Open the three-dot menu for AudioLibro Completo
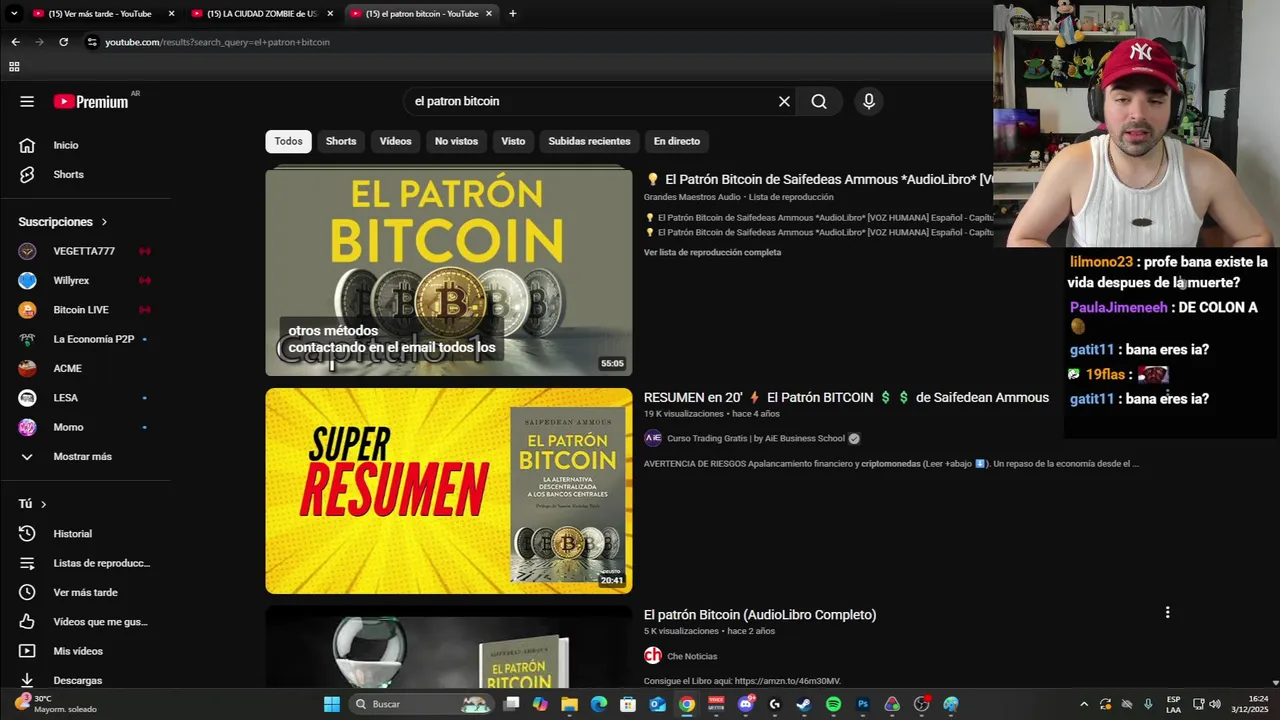This screenshot has width=1280, height=720. 1167,612
